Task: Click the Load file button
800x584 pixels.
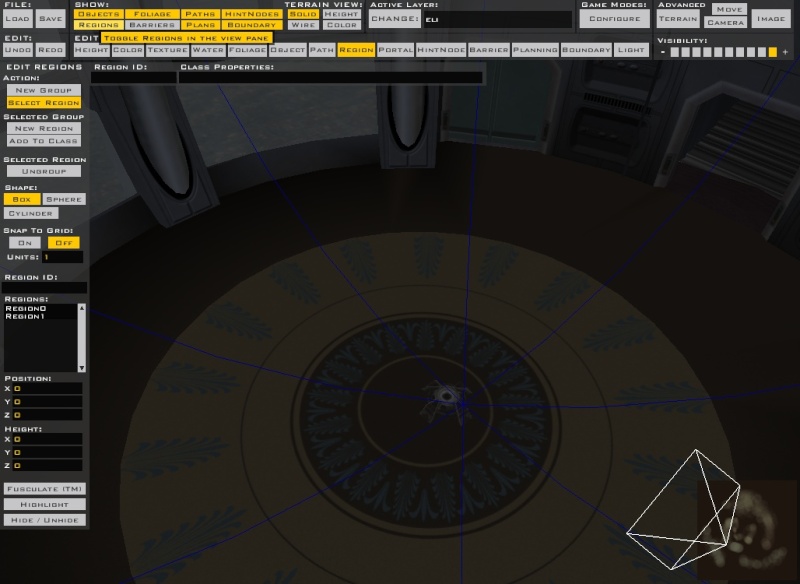Action: [17, 19]
